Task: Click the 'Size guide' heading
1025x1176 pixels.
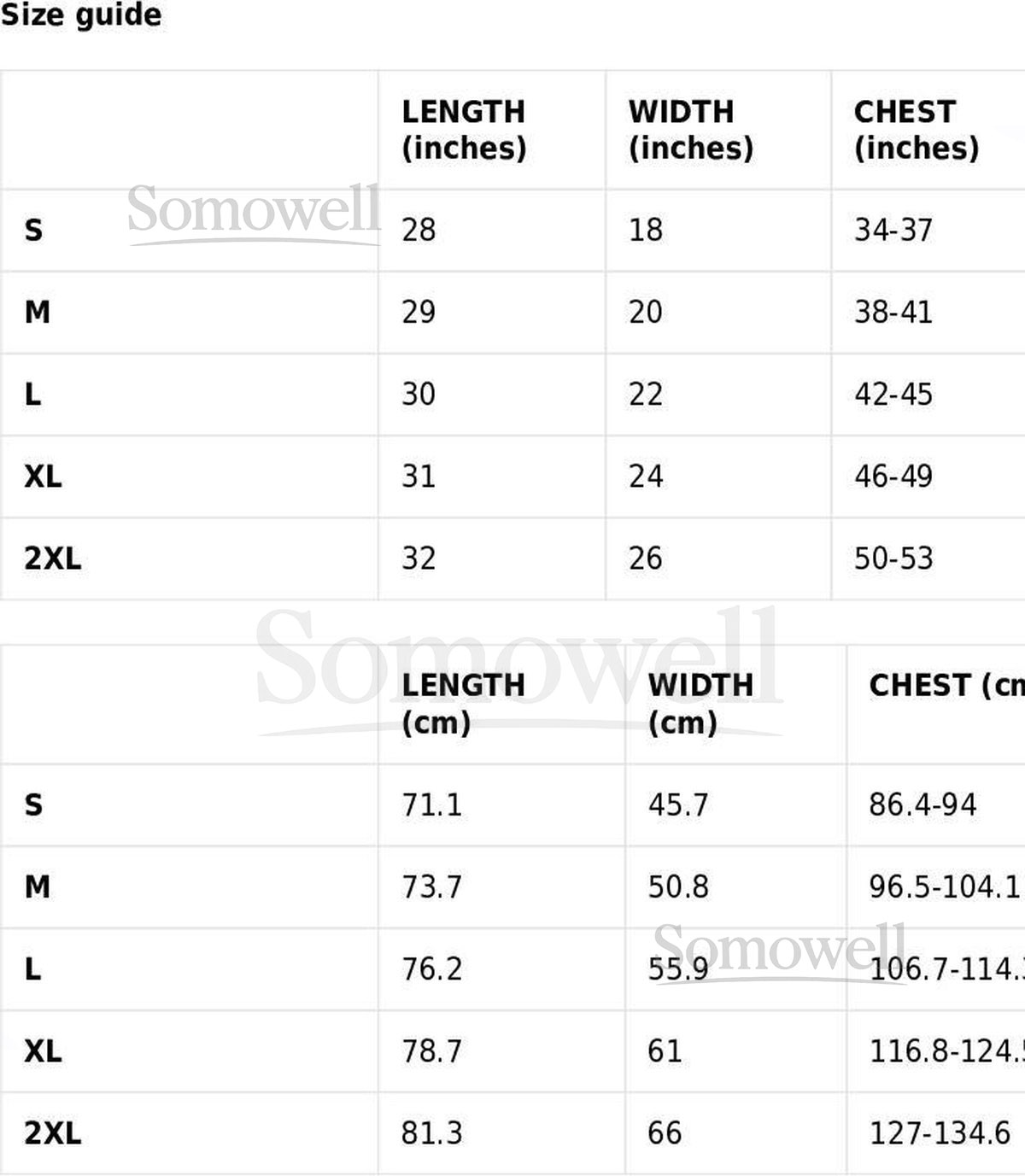Action: click(81, 15)
